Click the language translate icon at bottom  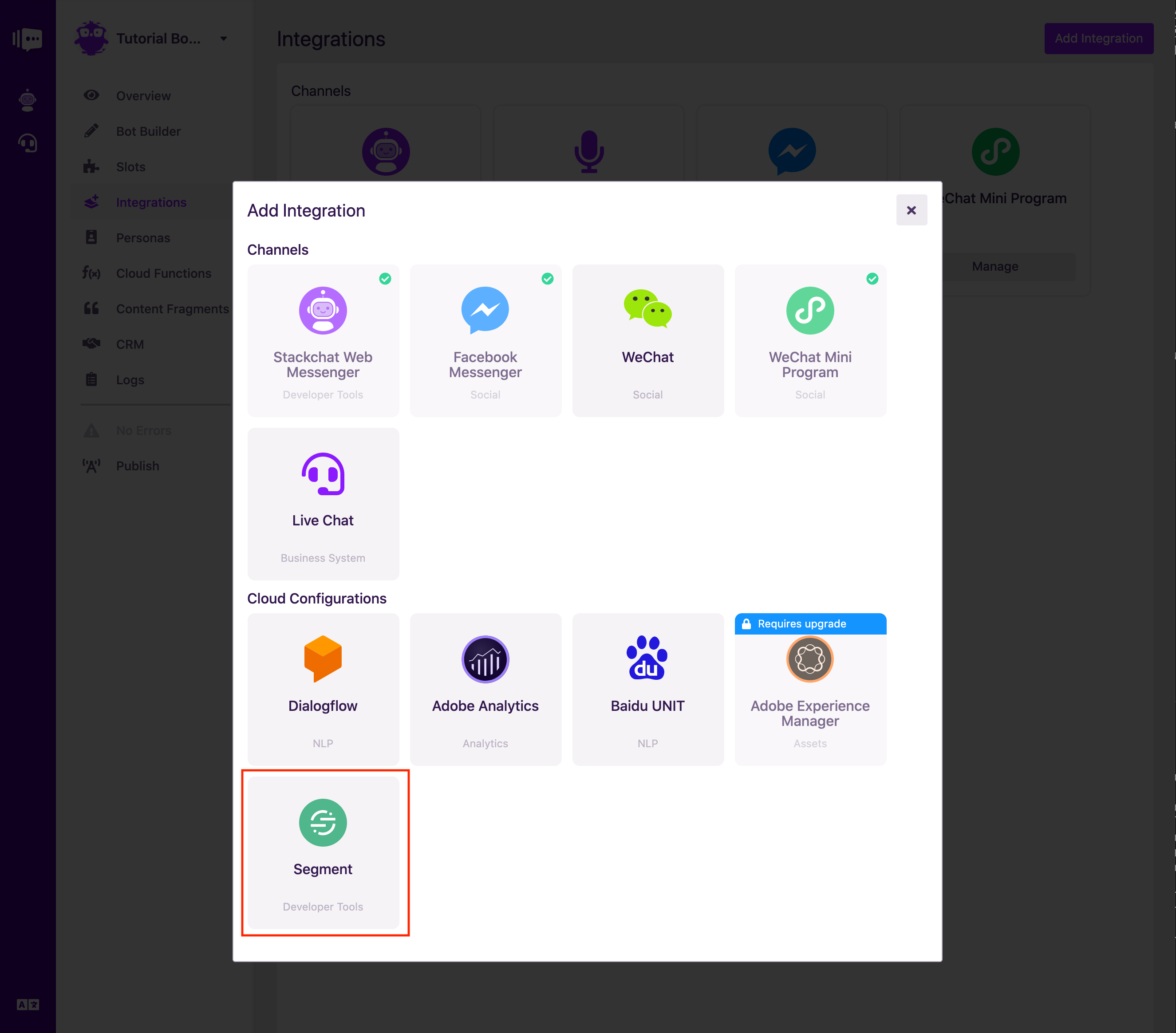pyautogui.click(x=28, y=1004)
